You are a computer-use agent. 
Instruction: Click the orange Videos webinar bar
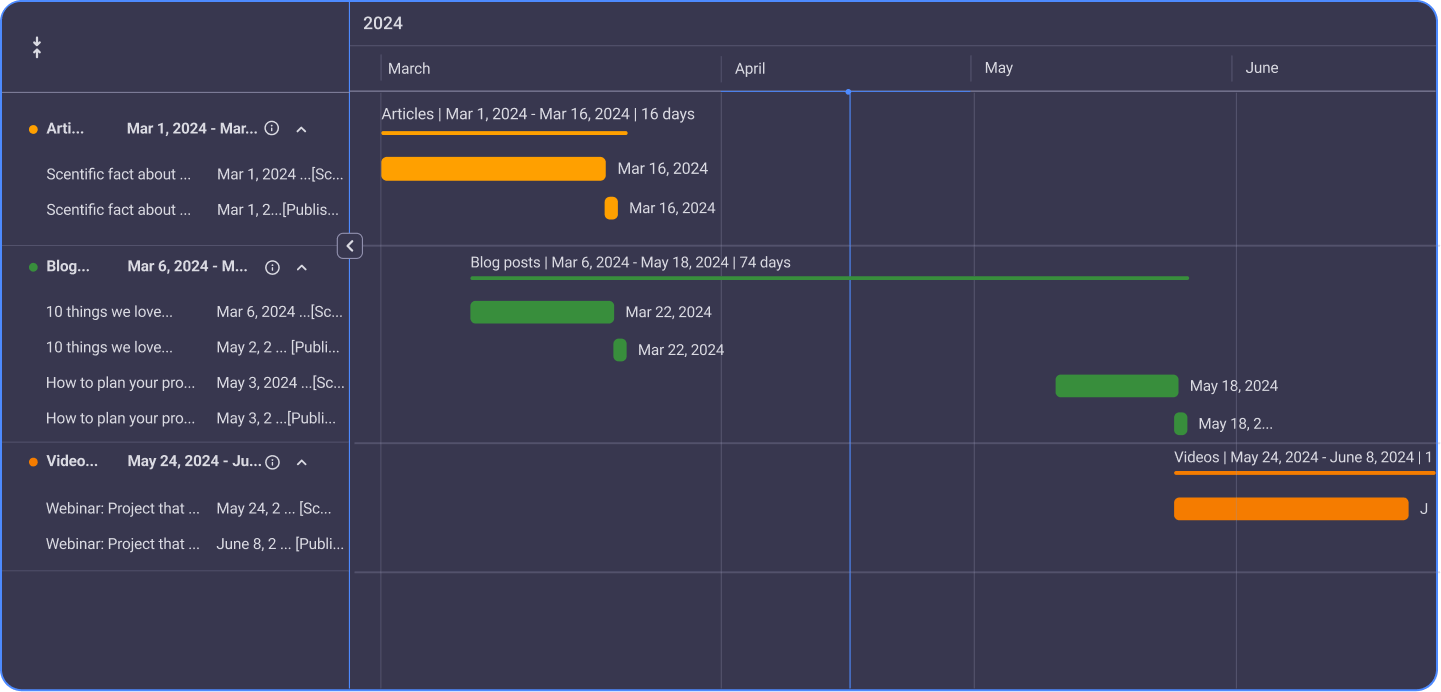pyautogui.click(x=1290, y=509)
